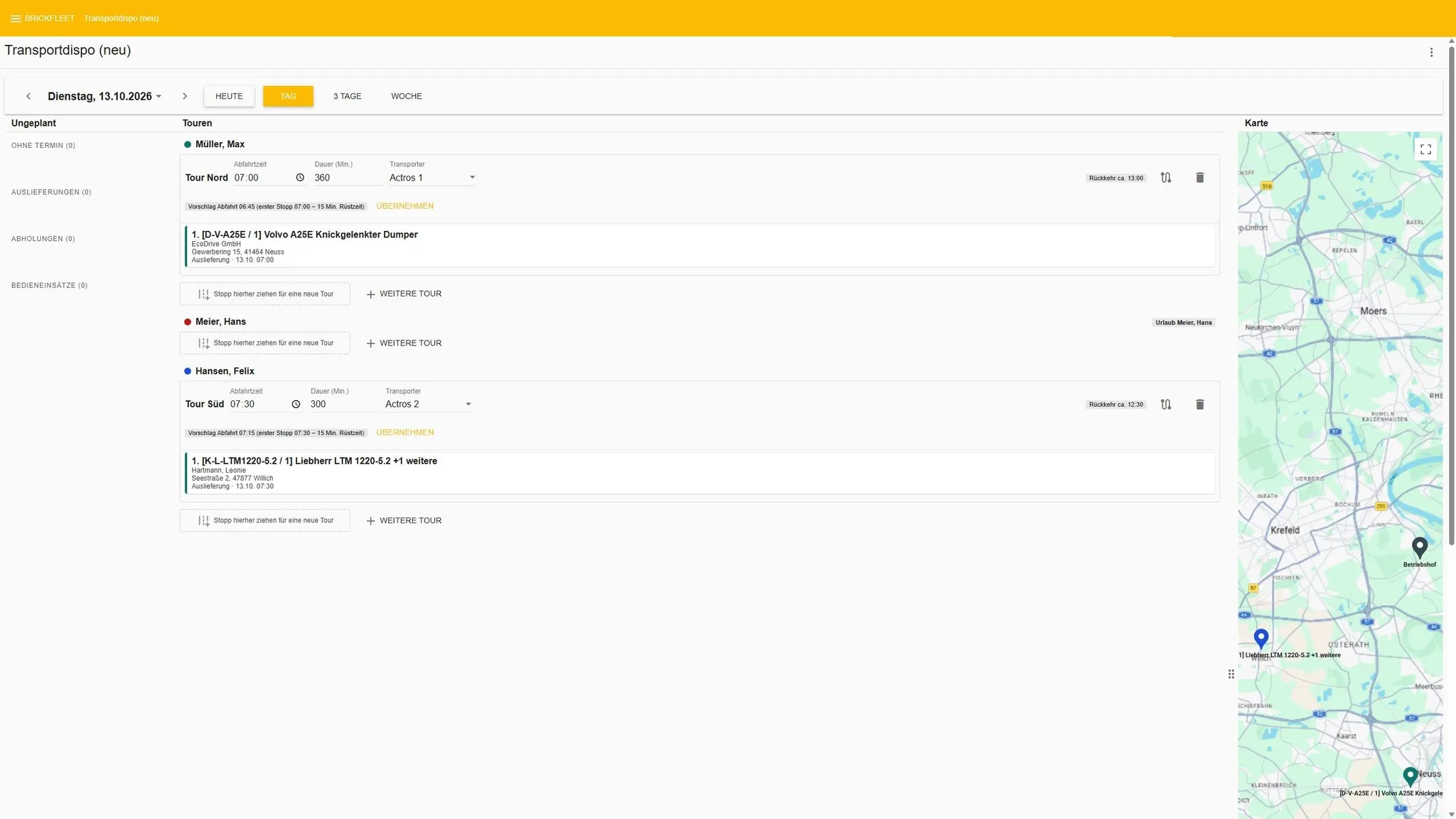1456x819 pixels.
Task: Add another tour for Hansen, Felix
Action: point(404,521)
